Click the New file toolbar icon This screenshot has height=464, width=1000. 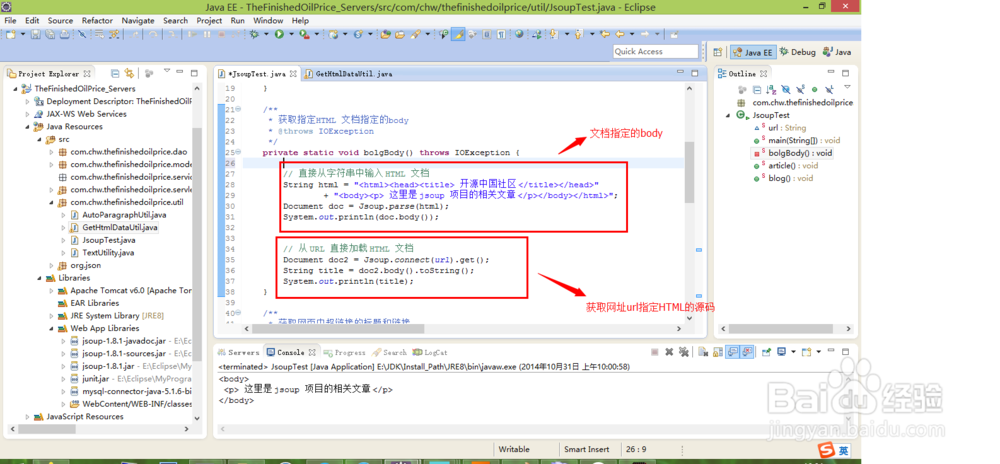[11, 34]
